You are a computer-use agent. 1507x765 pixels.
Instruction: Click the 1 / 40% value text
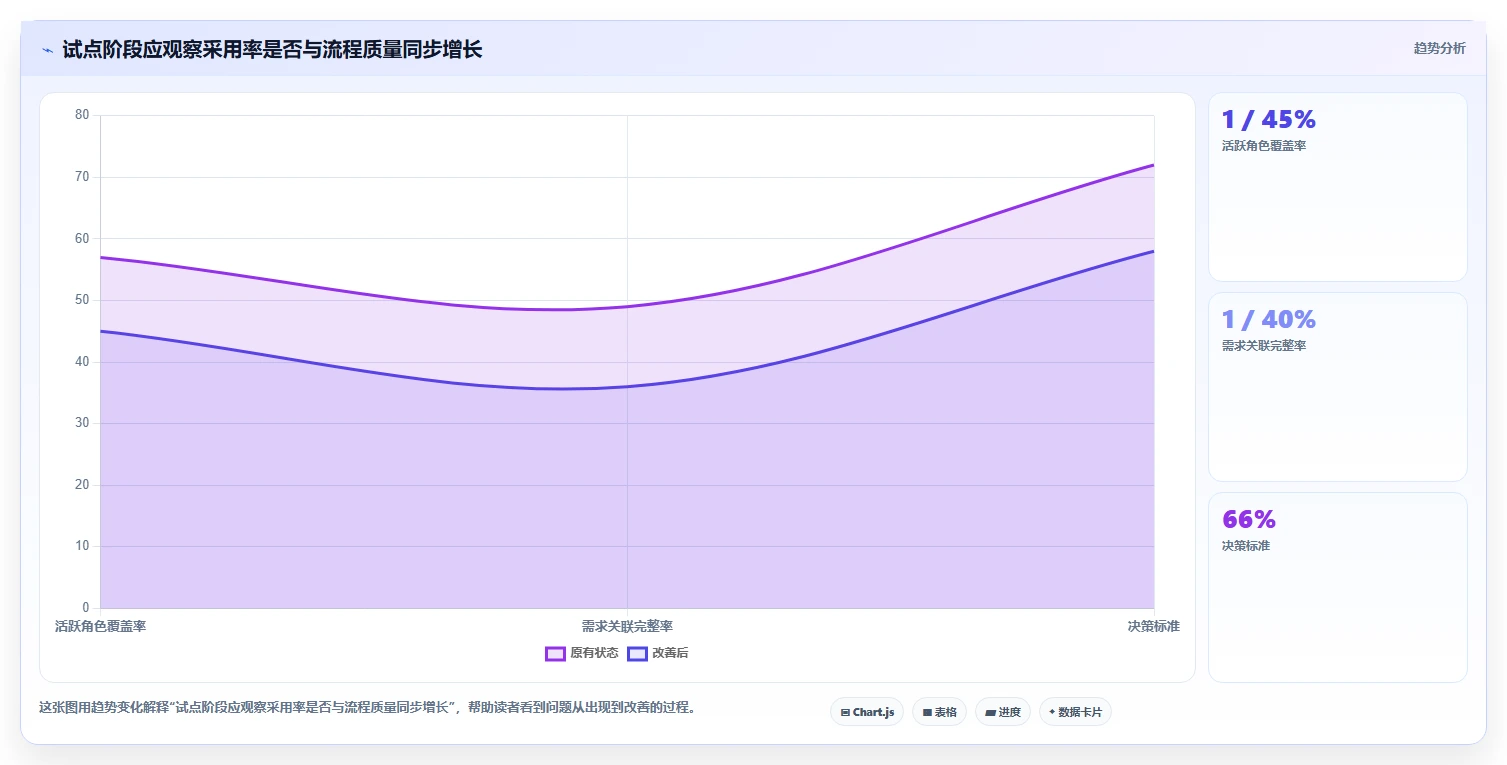1269,319
